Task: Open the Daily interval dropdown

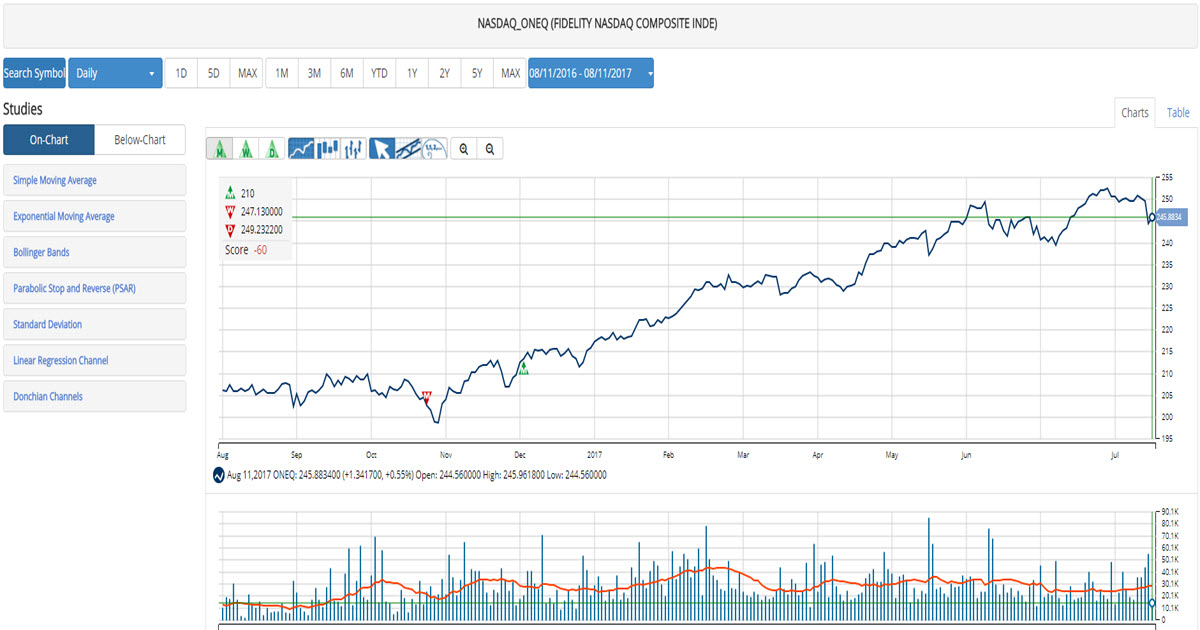Action: coord(115,73)
